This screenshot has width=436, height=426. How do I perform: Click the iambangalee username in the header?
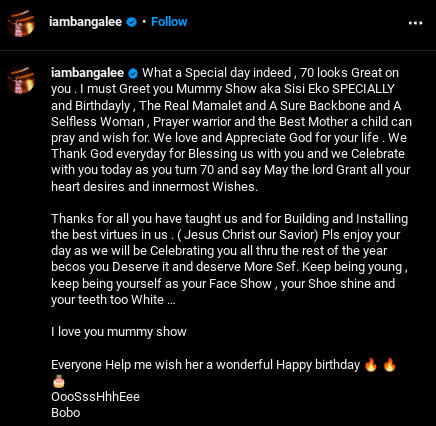click(85, 22)
